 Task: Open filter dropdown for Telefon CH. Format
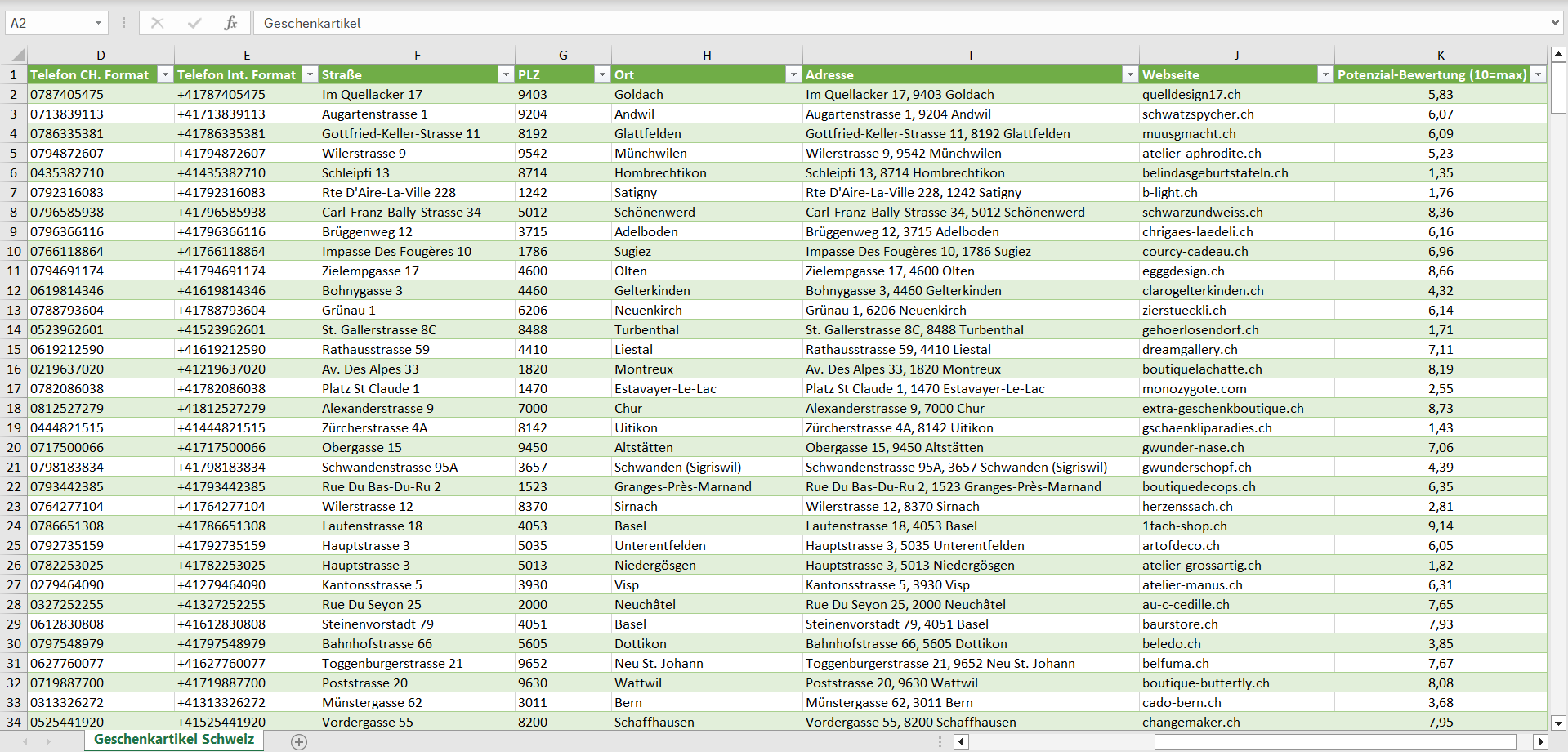tap(165, 74)
